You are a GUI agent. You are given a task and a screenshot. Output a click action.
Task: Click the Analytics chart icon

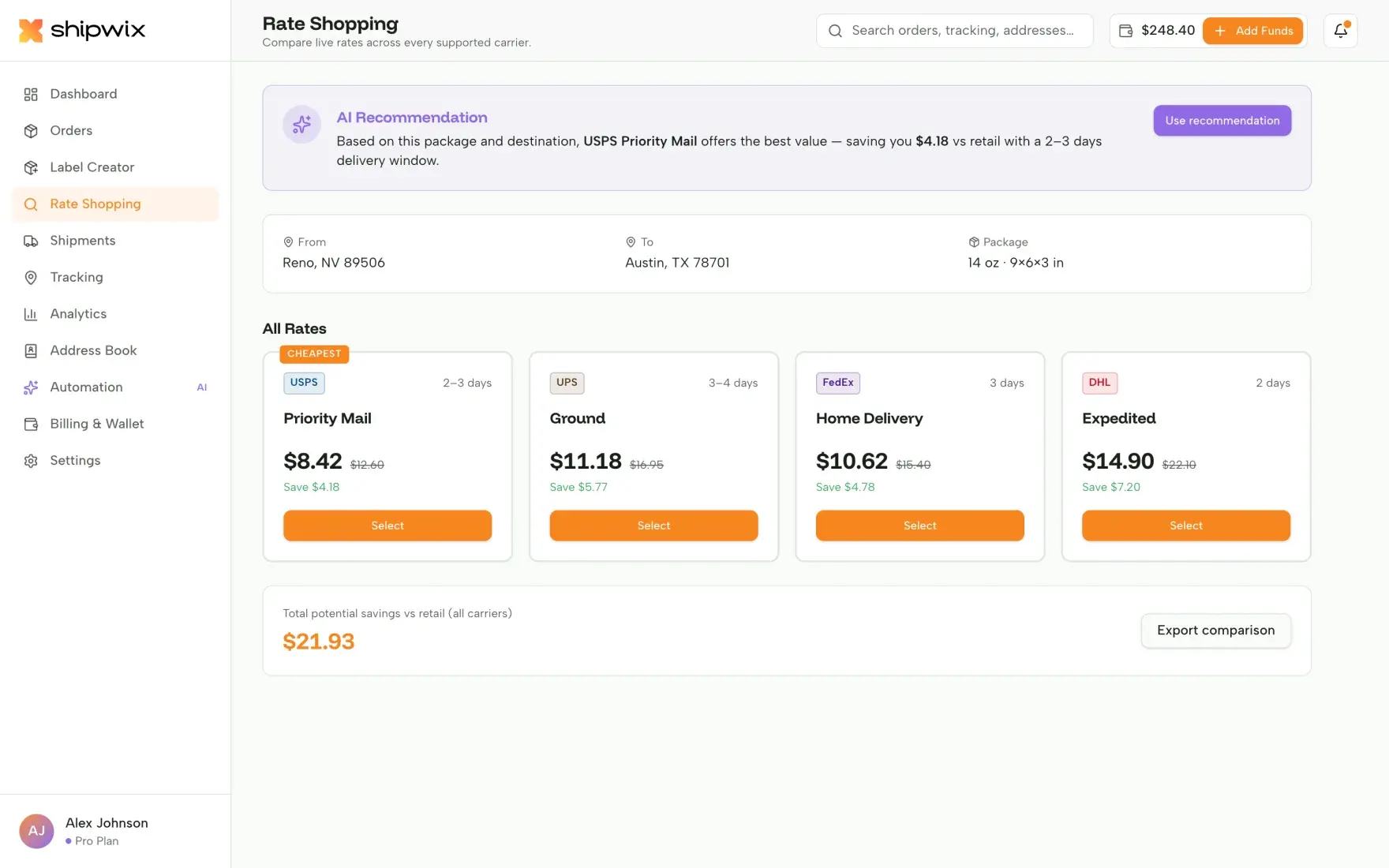click(31, 314)
